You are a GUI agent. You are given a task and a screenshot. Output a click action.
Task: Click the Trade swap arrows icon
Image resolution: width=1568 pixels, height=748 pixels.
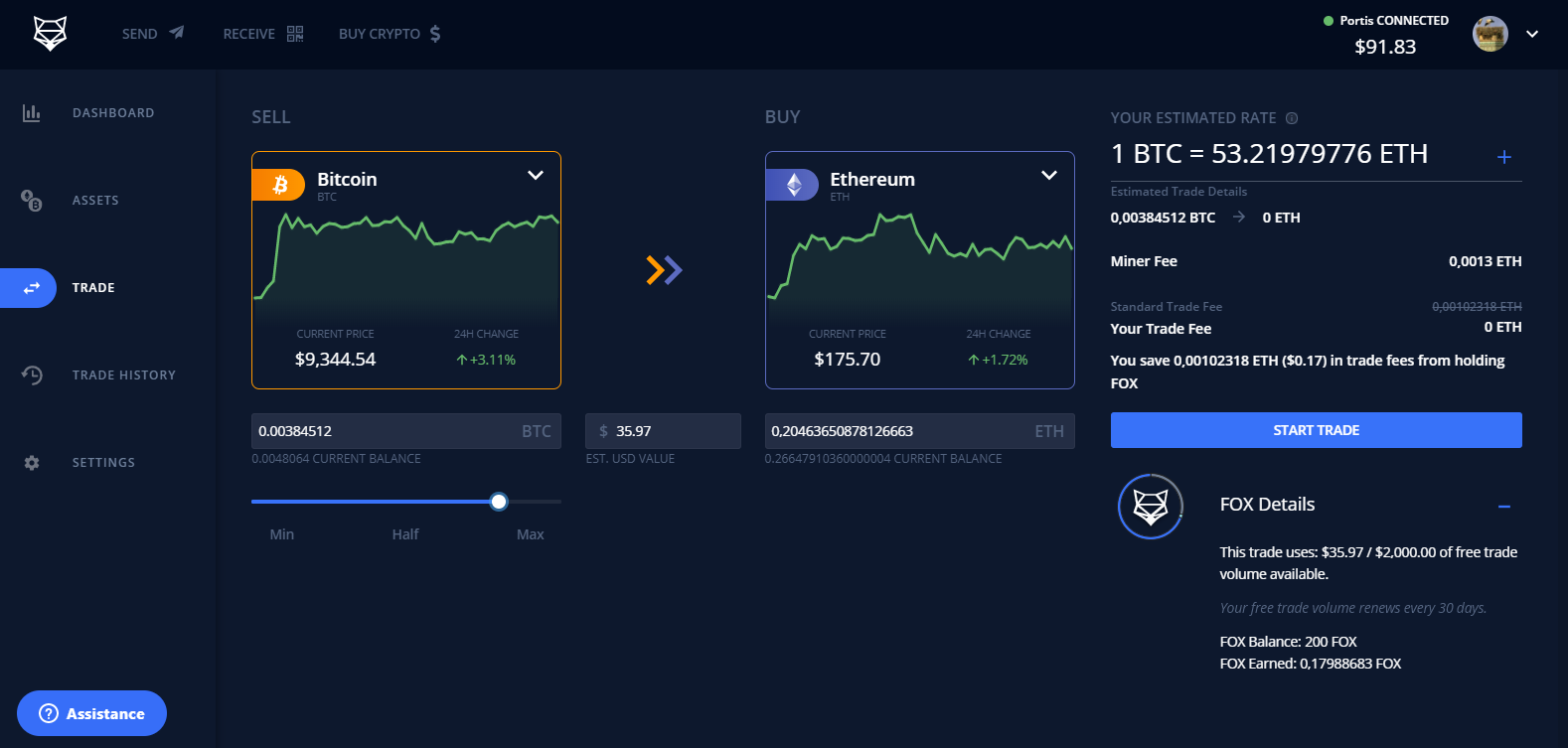point(32,288)
